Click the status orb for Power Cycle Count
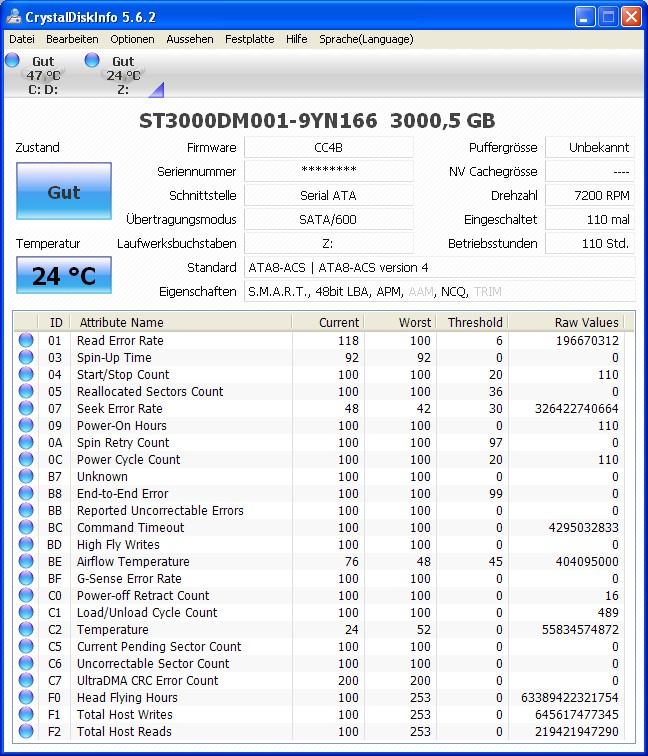Image resolution: width=648 pixels, height=756 pixels. point(26,459)
